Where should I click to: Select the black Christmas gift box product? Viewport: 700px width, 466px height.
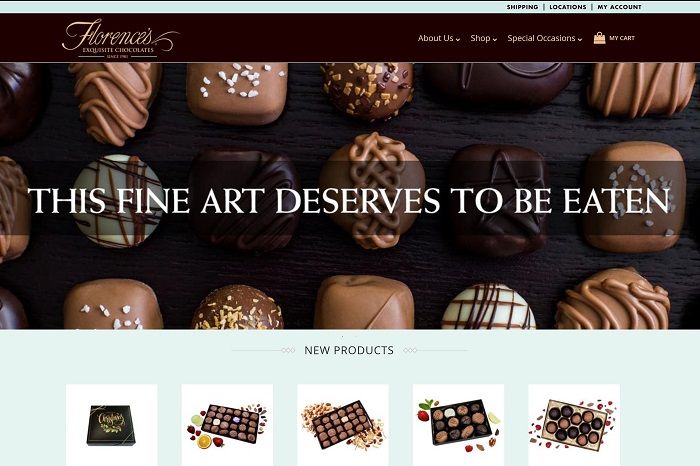[112, 425]
